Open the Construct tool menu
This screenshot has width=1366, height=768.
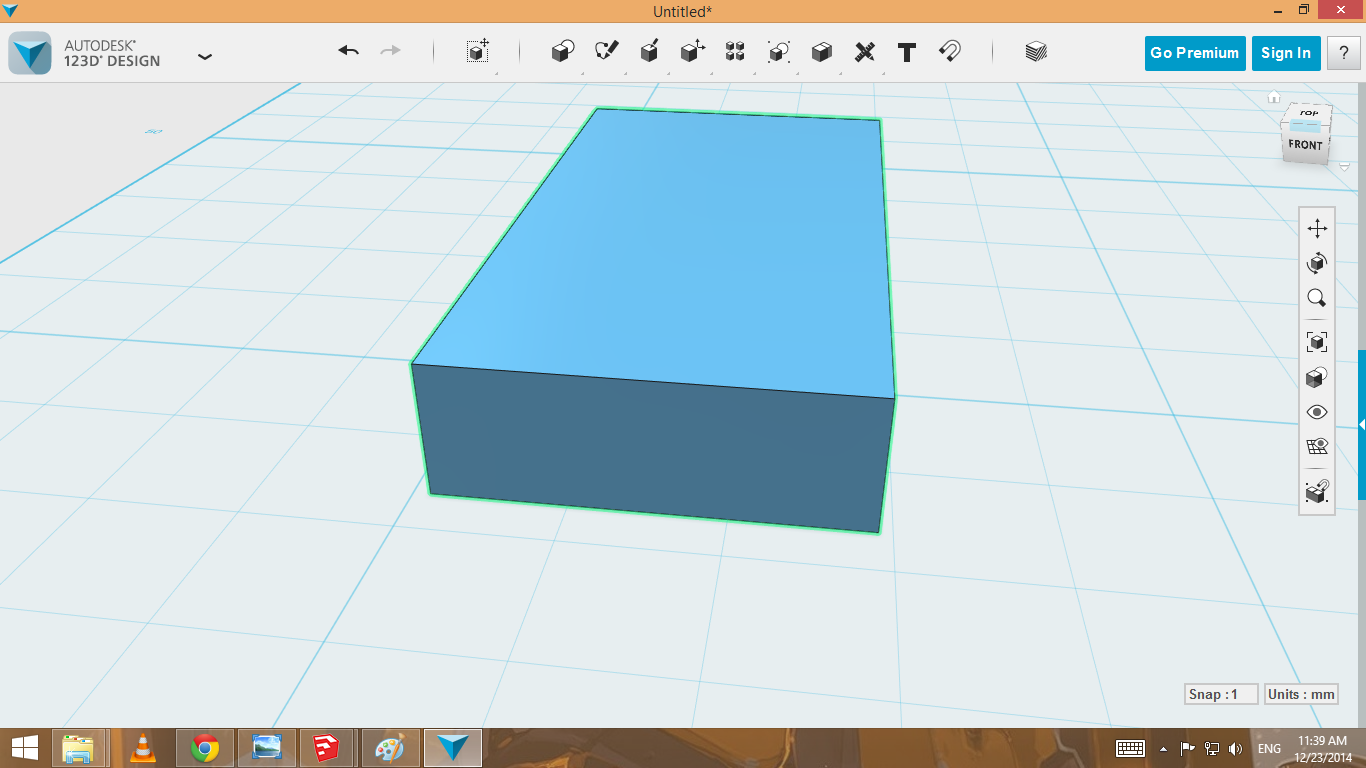pyautogui.click(x=649, y=52)
